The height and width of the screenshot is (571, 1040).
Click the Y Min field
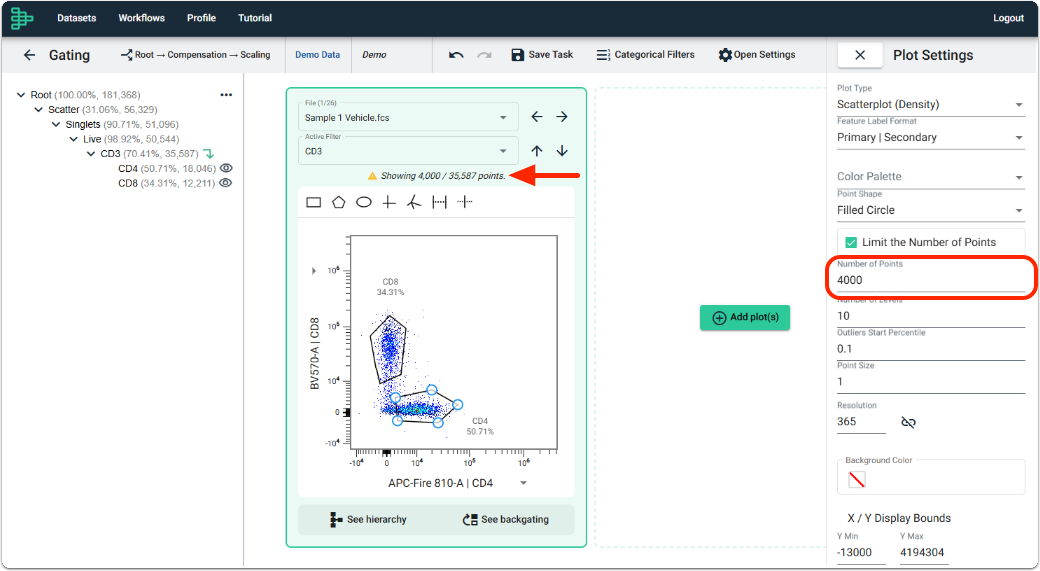(x=861, y=552)
